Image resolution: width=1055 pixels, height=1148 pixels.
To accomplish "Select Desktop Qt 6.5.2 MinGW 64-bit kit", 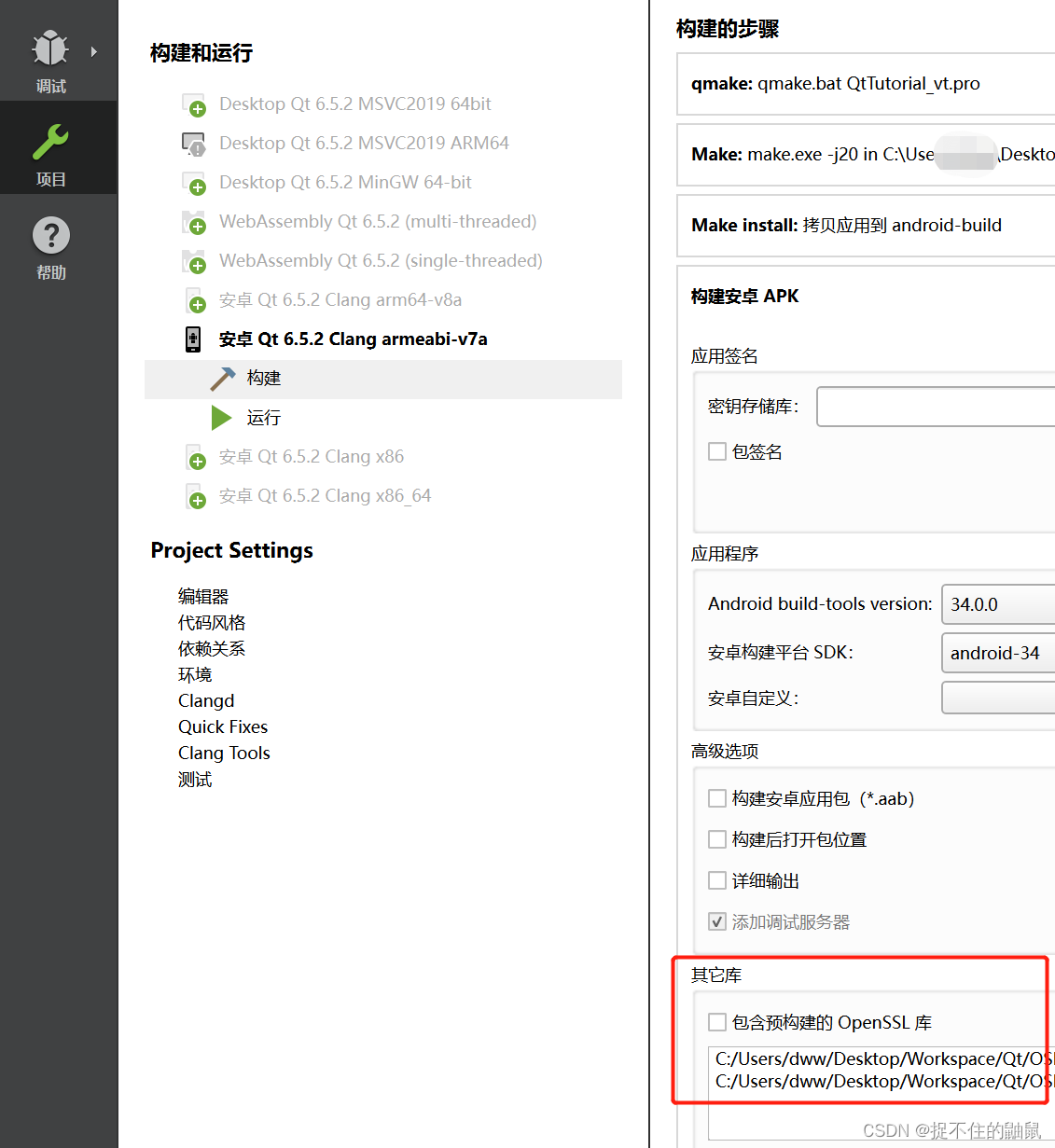I will [x=345, y=183].
